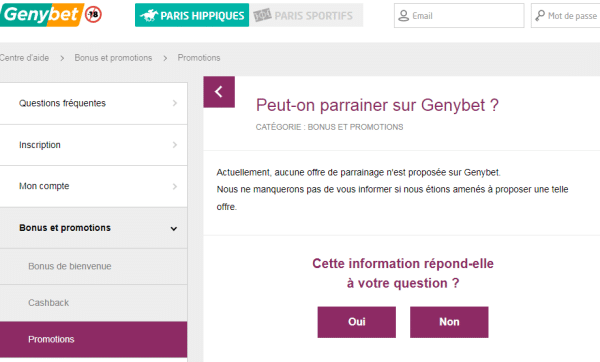Click the Genybet logo

[x=41, y=15]
